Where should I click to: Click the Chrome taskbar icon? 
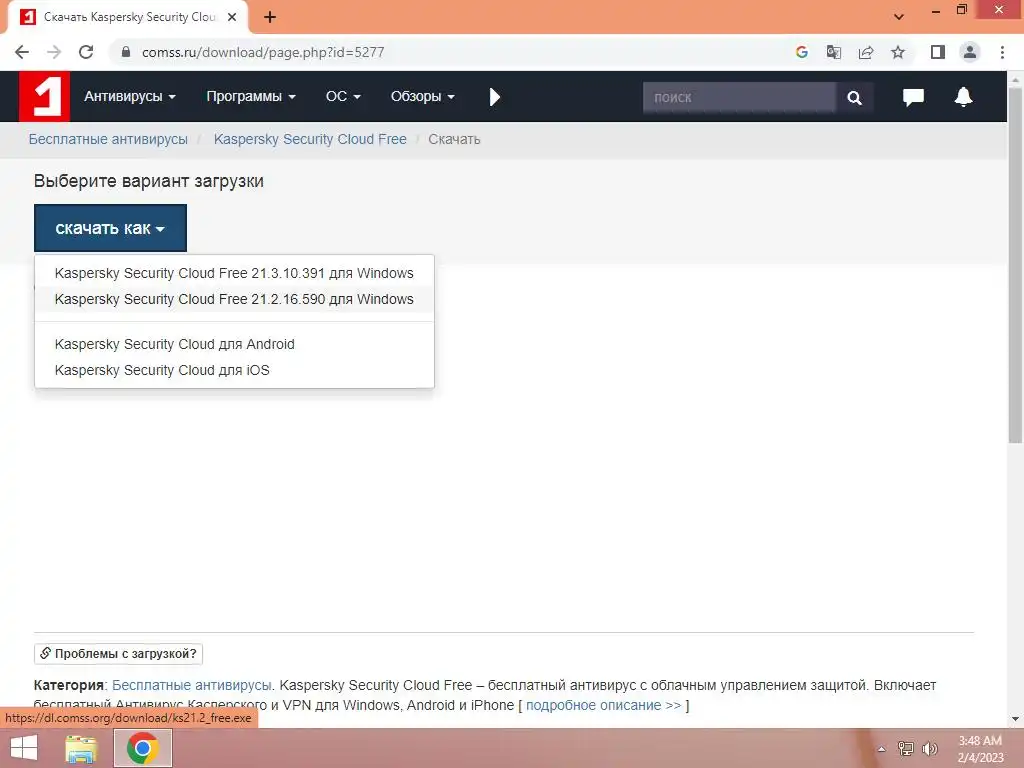pyautogui.click(x=143, y=748)
